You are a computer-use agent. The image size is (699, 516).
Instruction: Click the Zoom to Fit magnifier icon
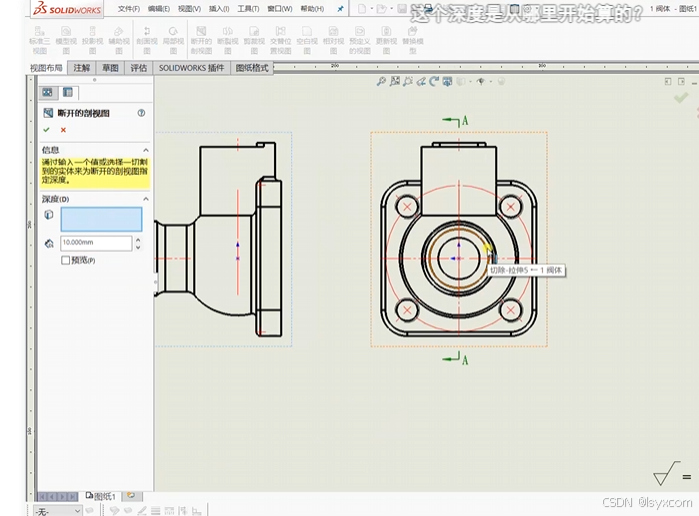(x=381, y=82)
